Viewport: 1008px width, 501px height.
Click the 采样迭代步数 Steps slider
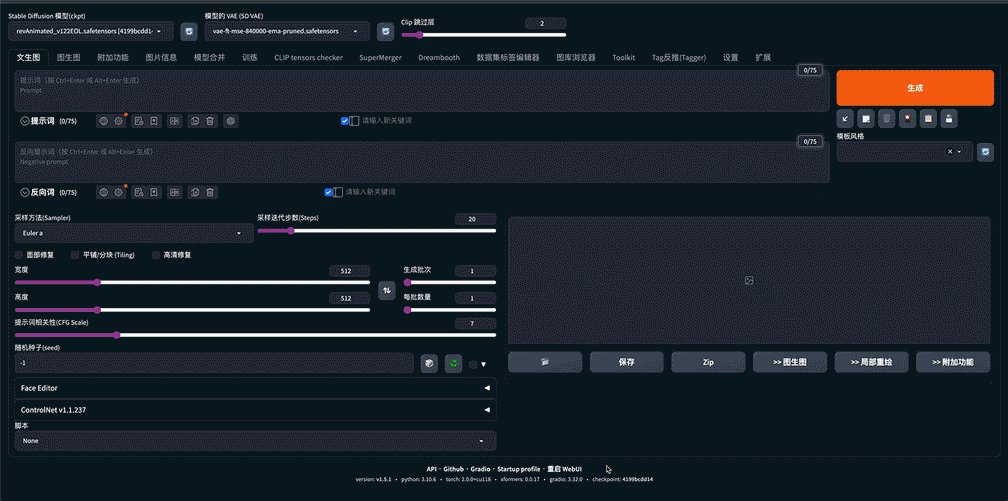click(377, 231)
